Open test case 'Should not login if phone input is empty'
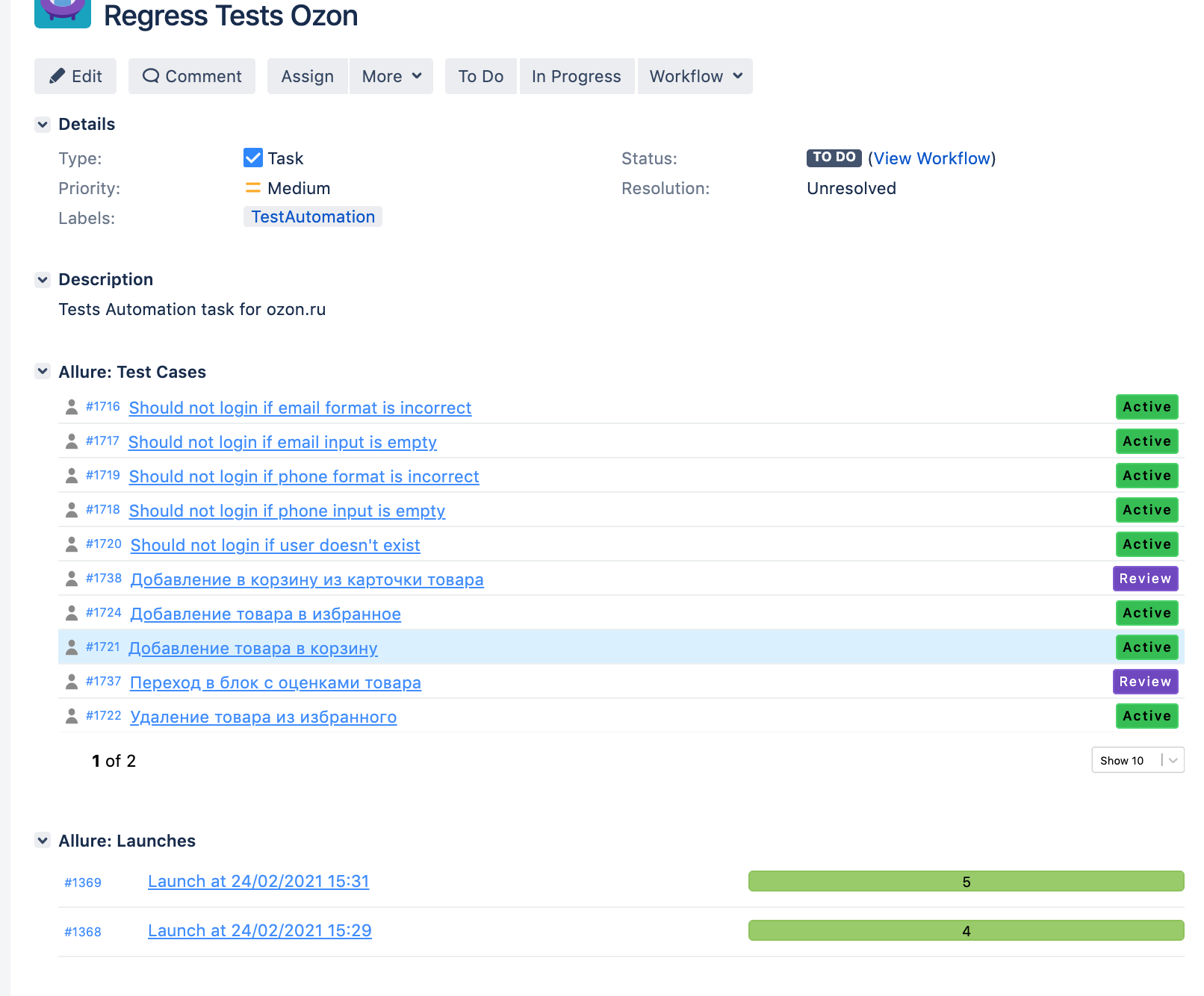This screenshot has width=1204, height=996. pyautogui.click(x=287, y=511)
